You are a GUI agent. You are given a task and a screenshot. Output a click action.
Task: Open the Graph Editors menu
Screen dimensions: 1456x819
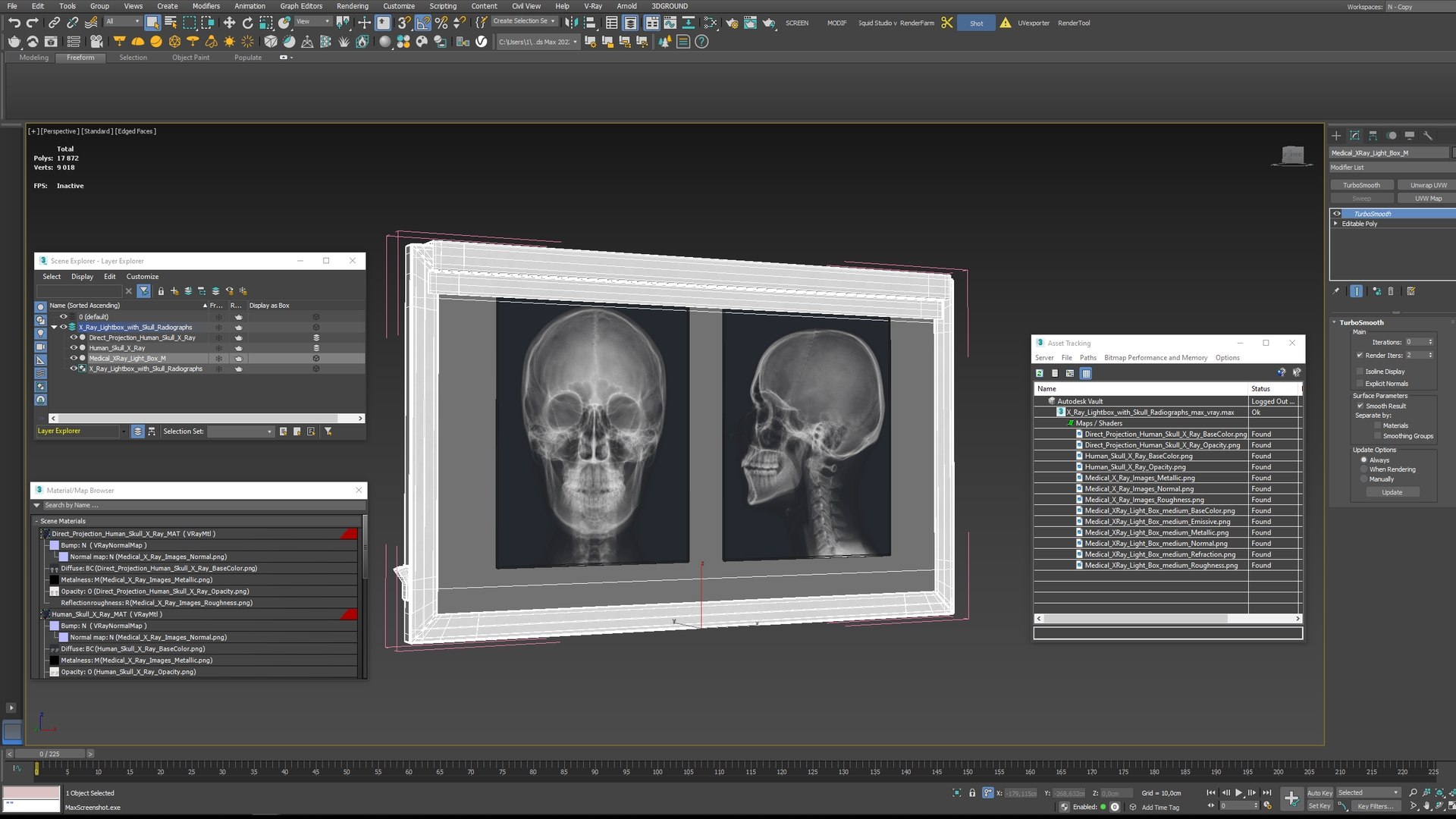301,6
